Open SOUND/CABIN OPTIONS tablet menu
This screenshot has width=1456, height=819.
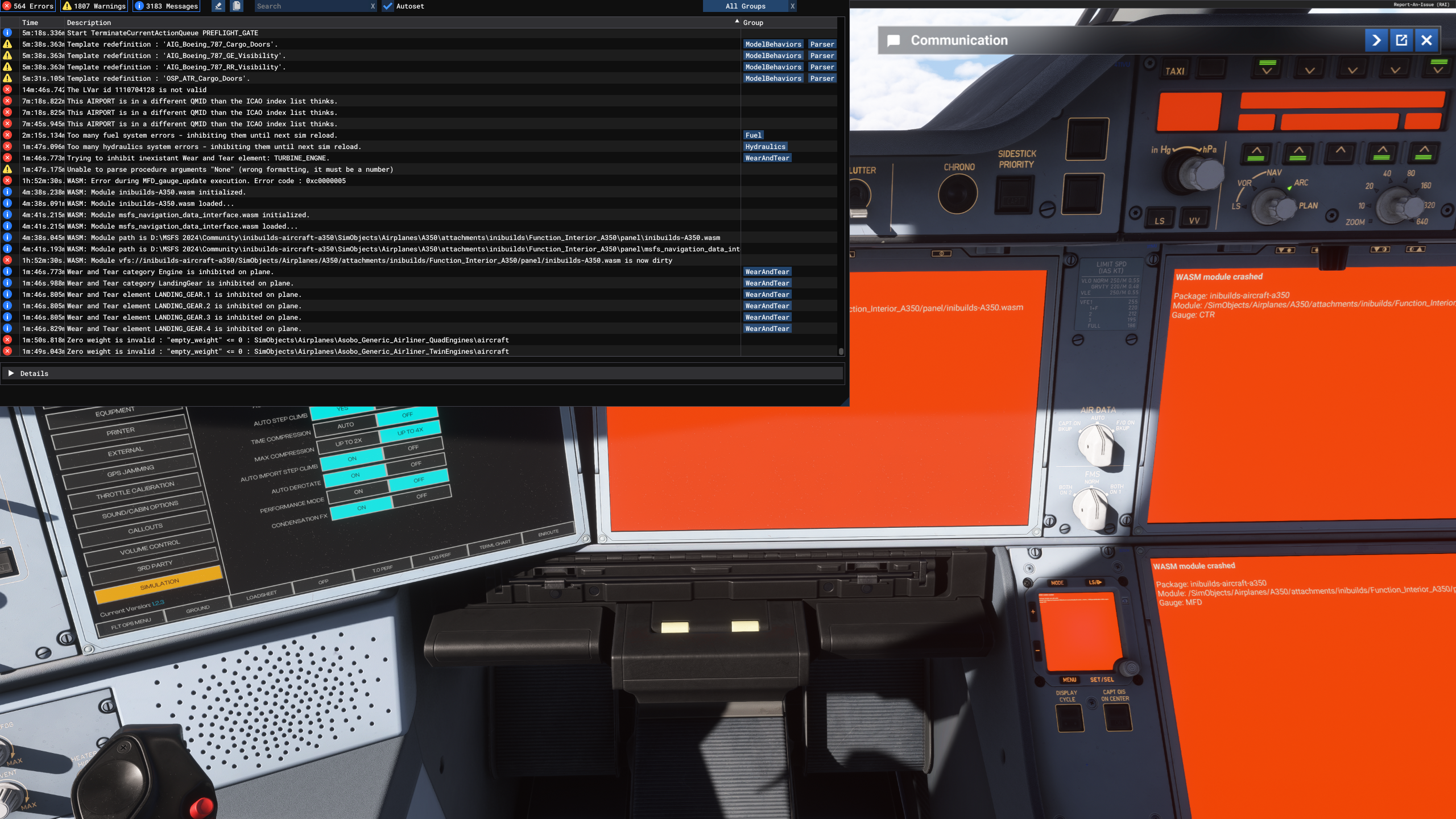(x=140, y=510)
